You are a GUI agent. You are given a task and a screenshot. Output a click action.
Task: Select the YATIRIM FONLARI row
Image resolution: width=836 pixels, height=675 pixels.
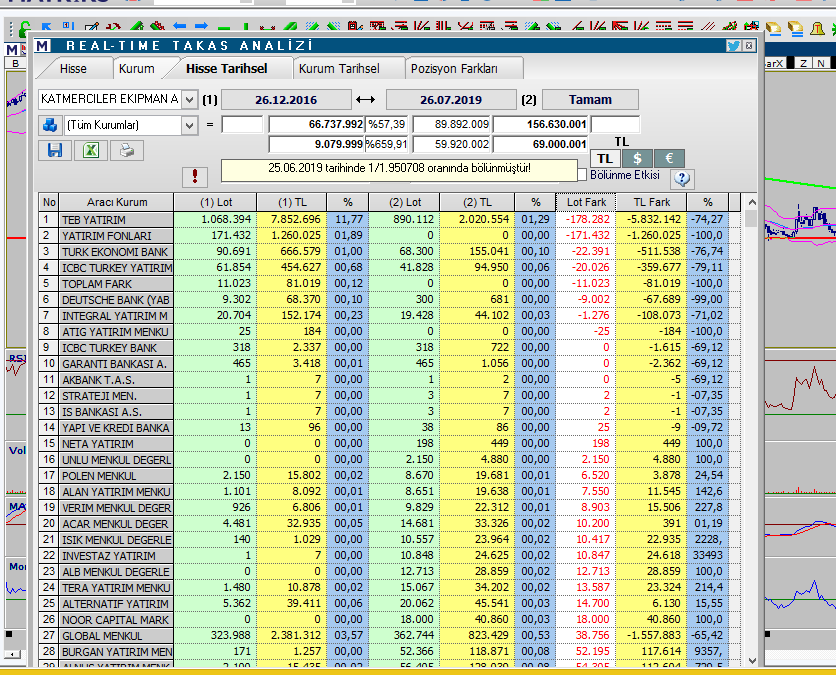pos(389,236)
